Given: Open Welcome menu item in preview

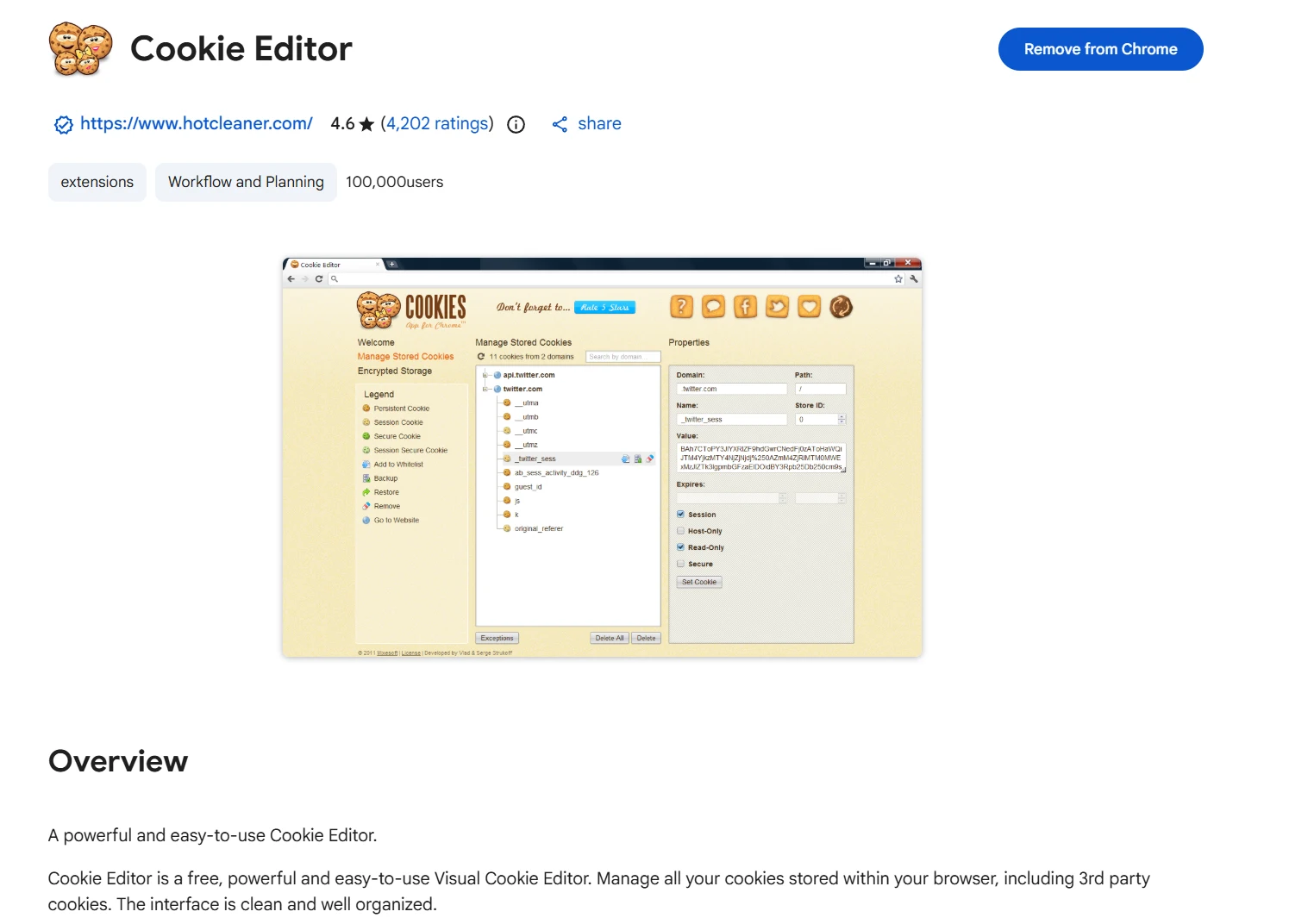Looking at the screenshot, I should pyautogui.click(x=376, y=342).
